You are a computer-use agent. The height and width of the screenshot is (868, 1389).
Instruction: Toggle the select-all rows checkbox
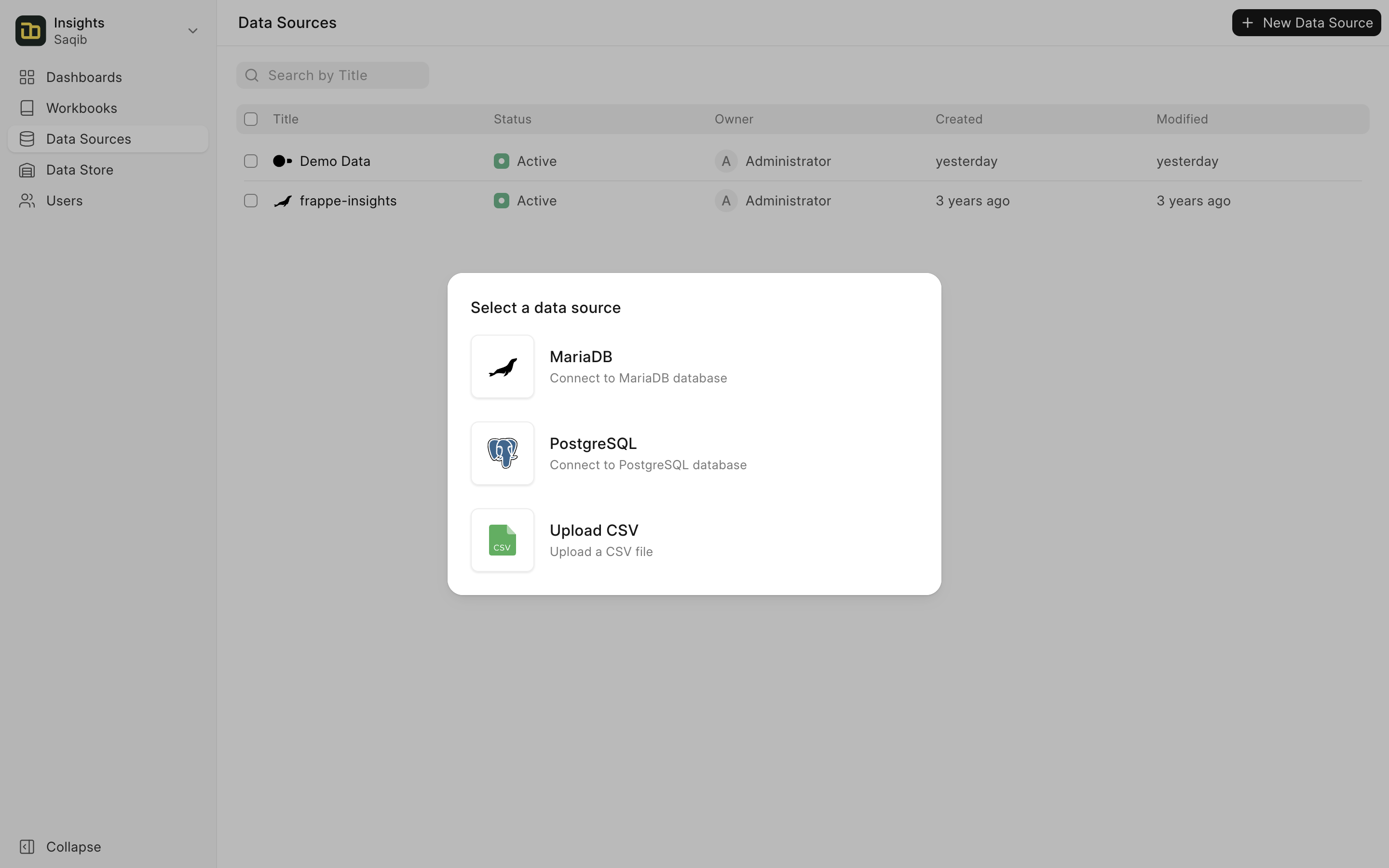coord(251,119)
